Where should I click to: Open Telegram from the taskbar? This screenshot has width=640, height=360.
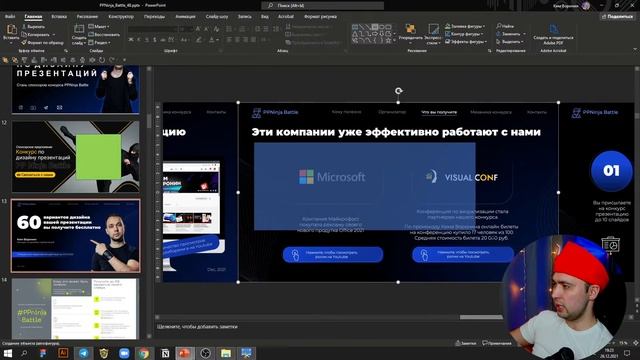(x=84, y=353)
